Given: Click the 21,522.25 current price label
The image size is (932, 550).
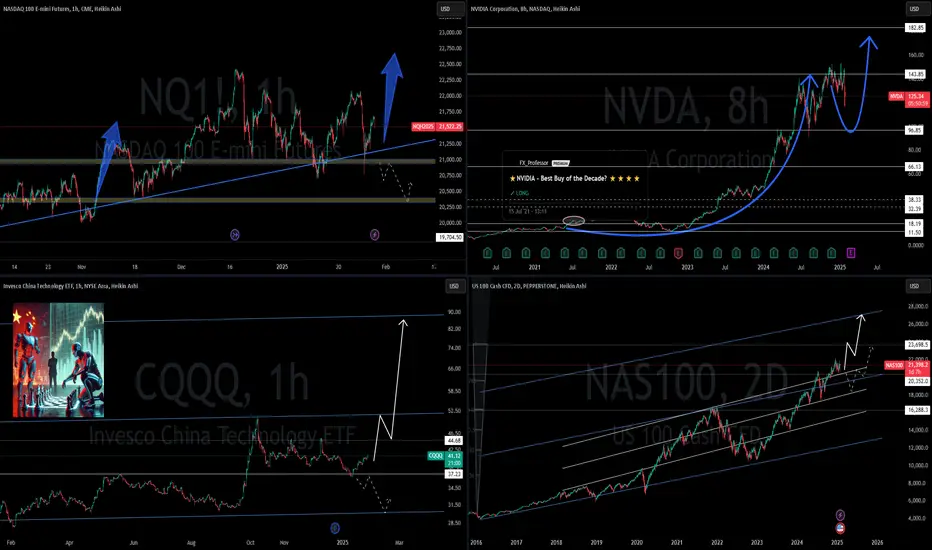Looking at the screenshot, I should coord(449,127).
